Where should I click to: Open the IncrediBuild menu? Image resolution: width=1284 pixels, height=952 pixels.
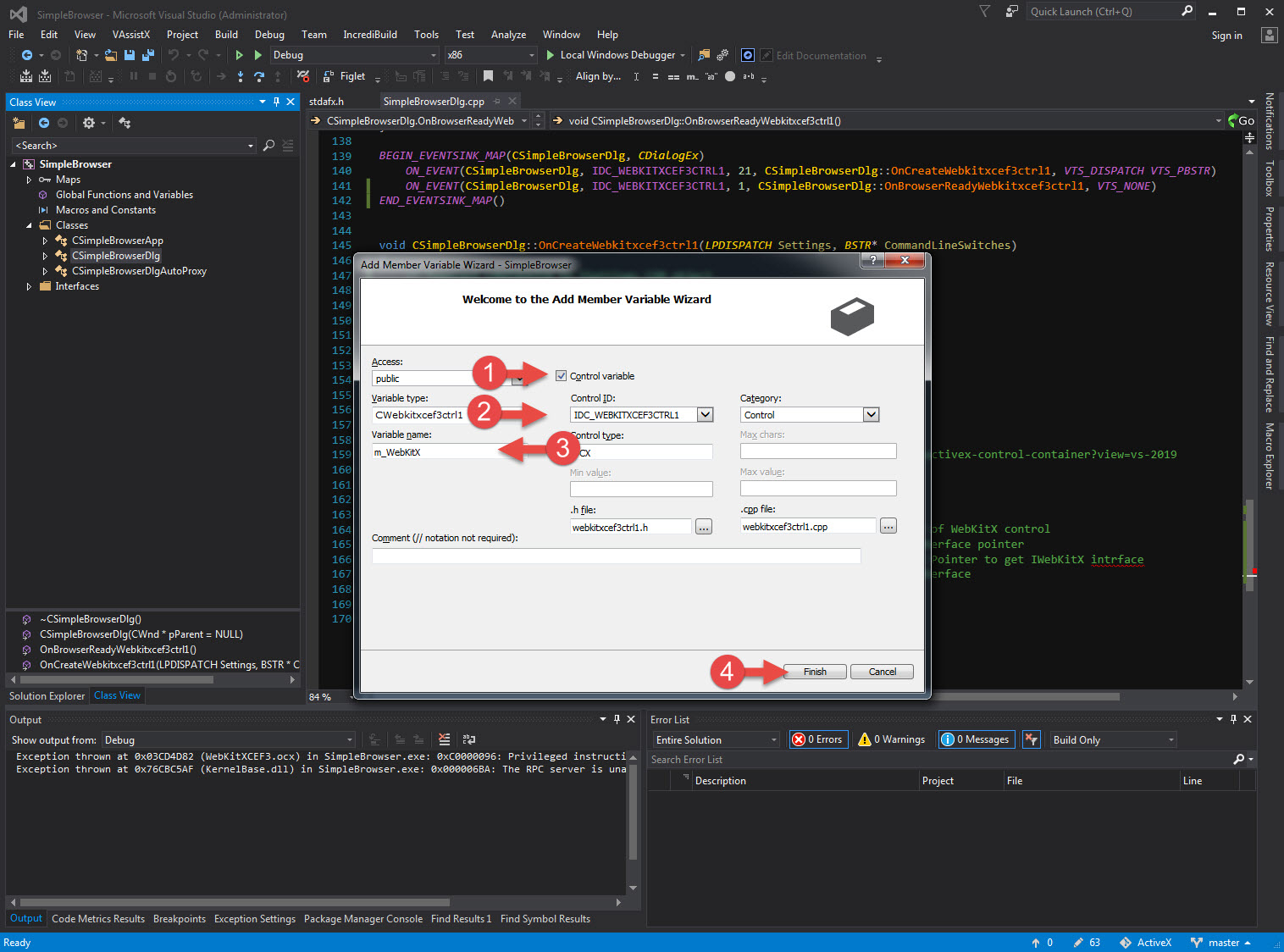click(x=370, y=35)
